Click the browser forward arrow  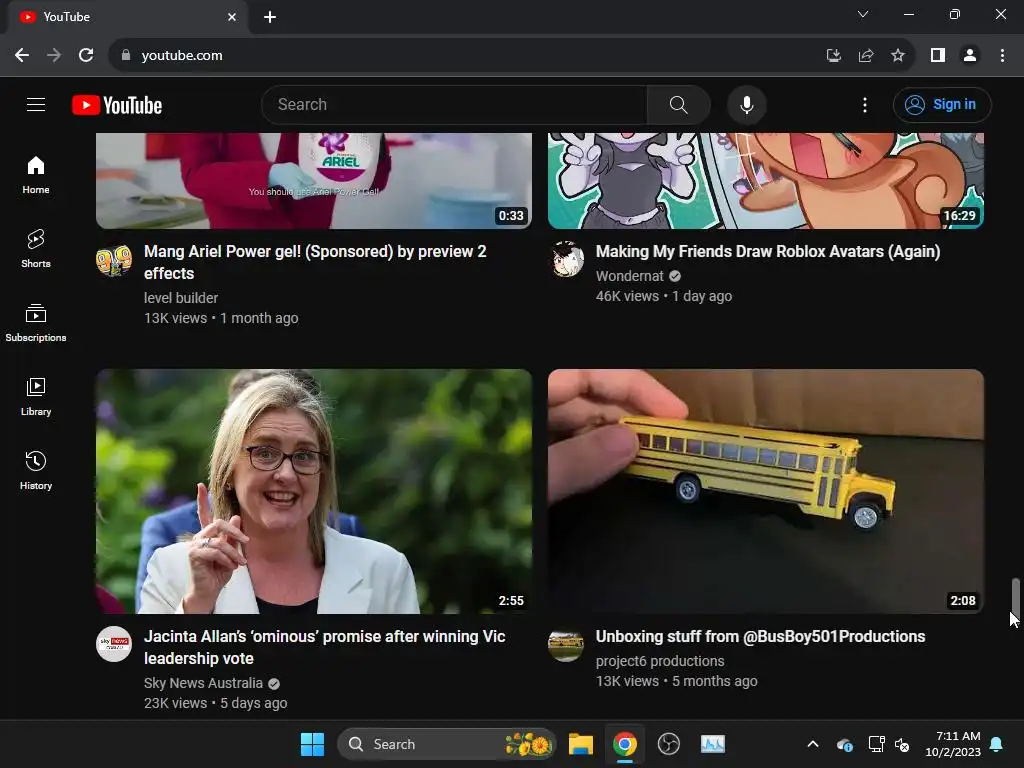[x=54, y=56]
